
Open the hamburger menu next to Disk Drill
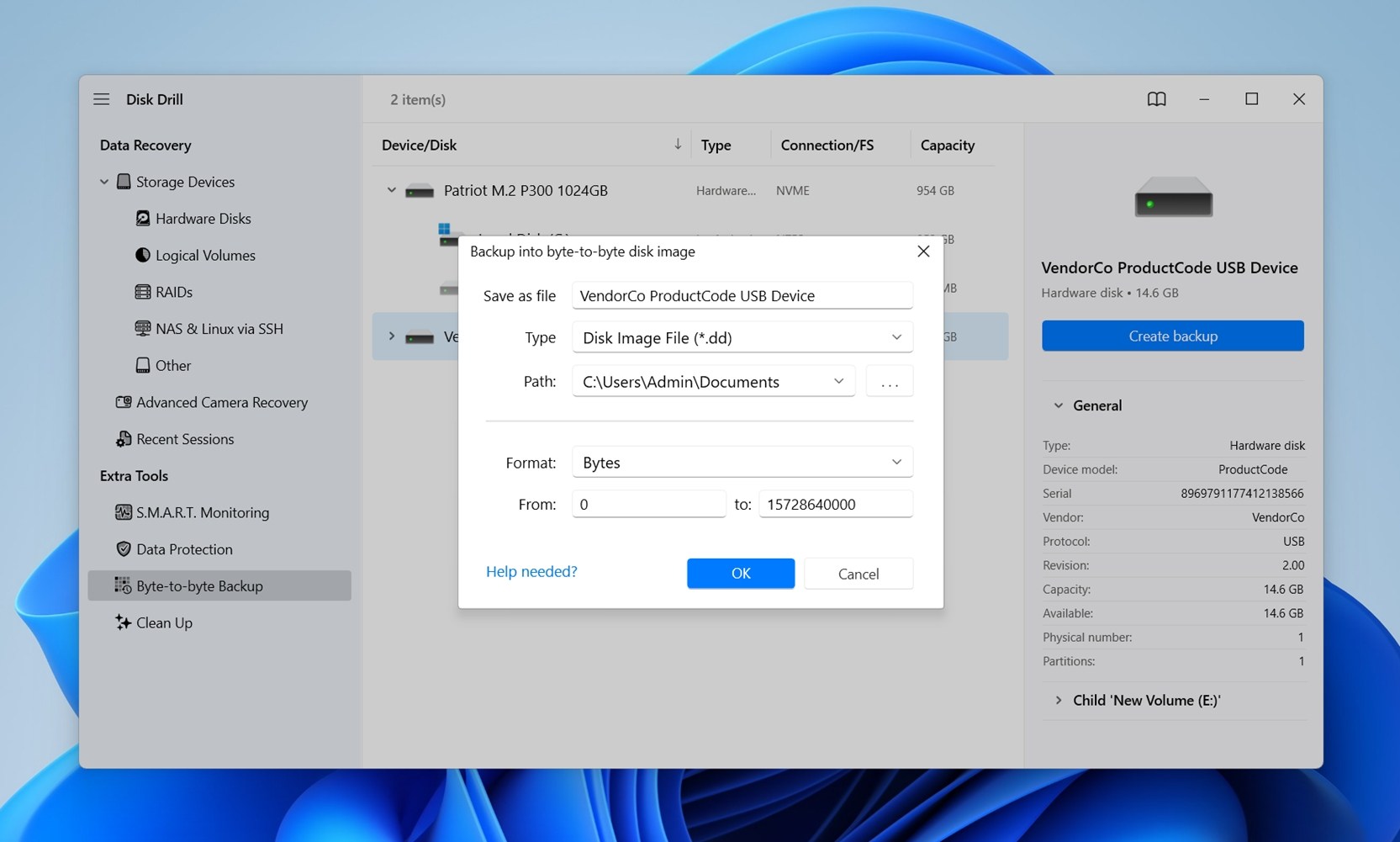point(102,99)
